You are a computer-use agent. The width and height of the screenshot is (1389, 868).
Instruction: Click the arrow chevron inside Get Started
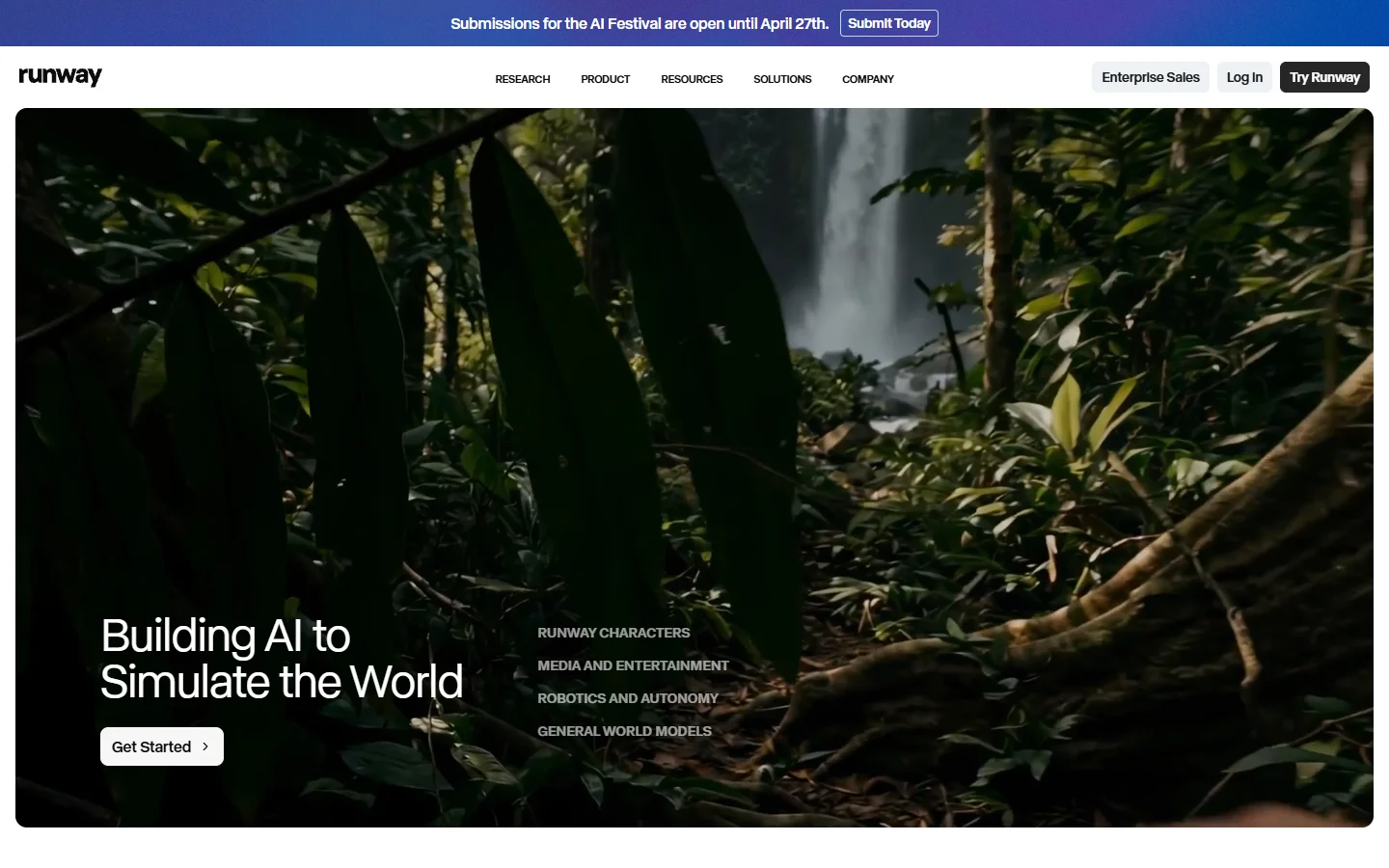pos(205,746)
